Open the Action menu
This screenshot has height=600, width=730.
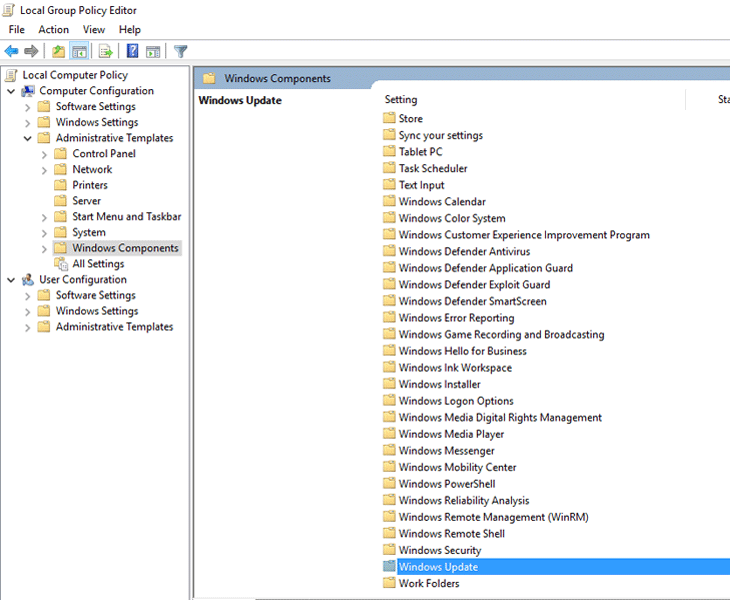[x=54, y=29]
